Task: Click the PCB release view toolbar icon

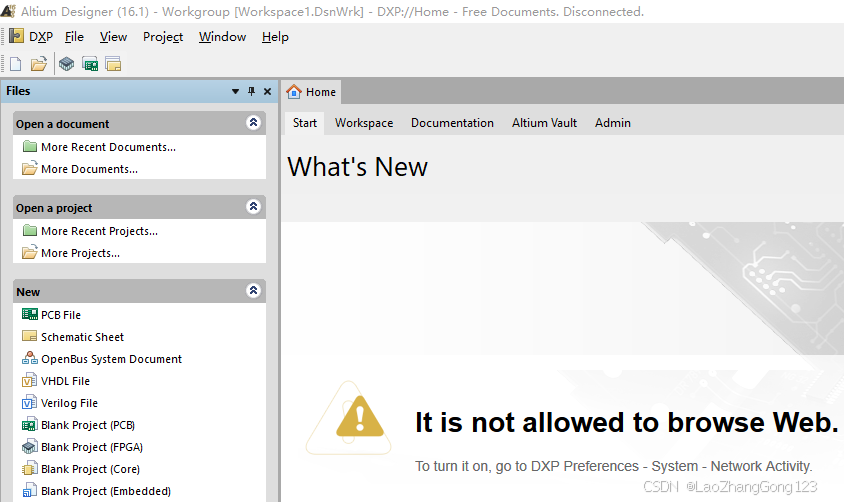Action: click(x=90, y=64)
